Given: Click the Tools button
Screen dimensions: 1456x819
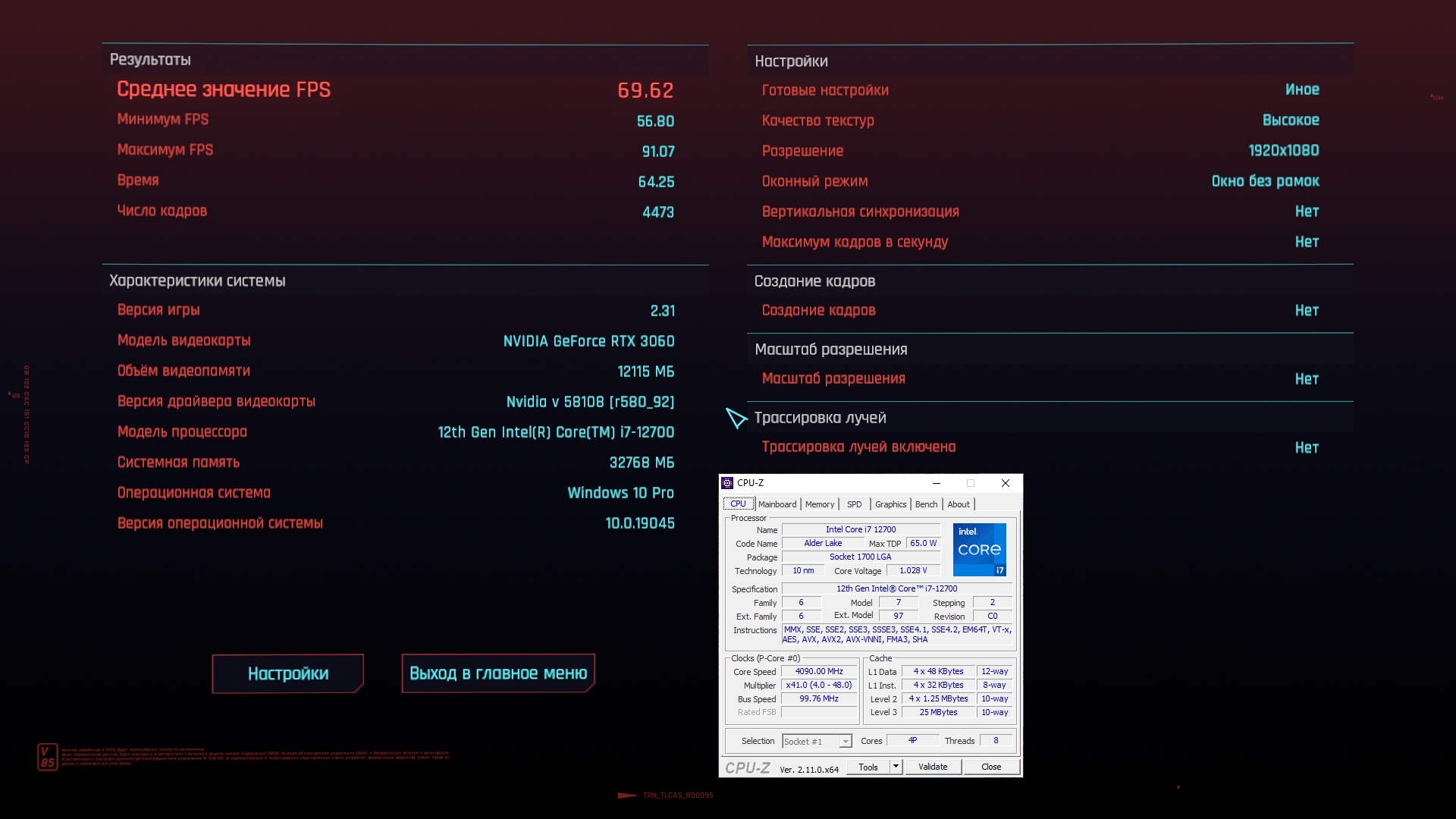Looking at the screenshot, I should point(868,767).
